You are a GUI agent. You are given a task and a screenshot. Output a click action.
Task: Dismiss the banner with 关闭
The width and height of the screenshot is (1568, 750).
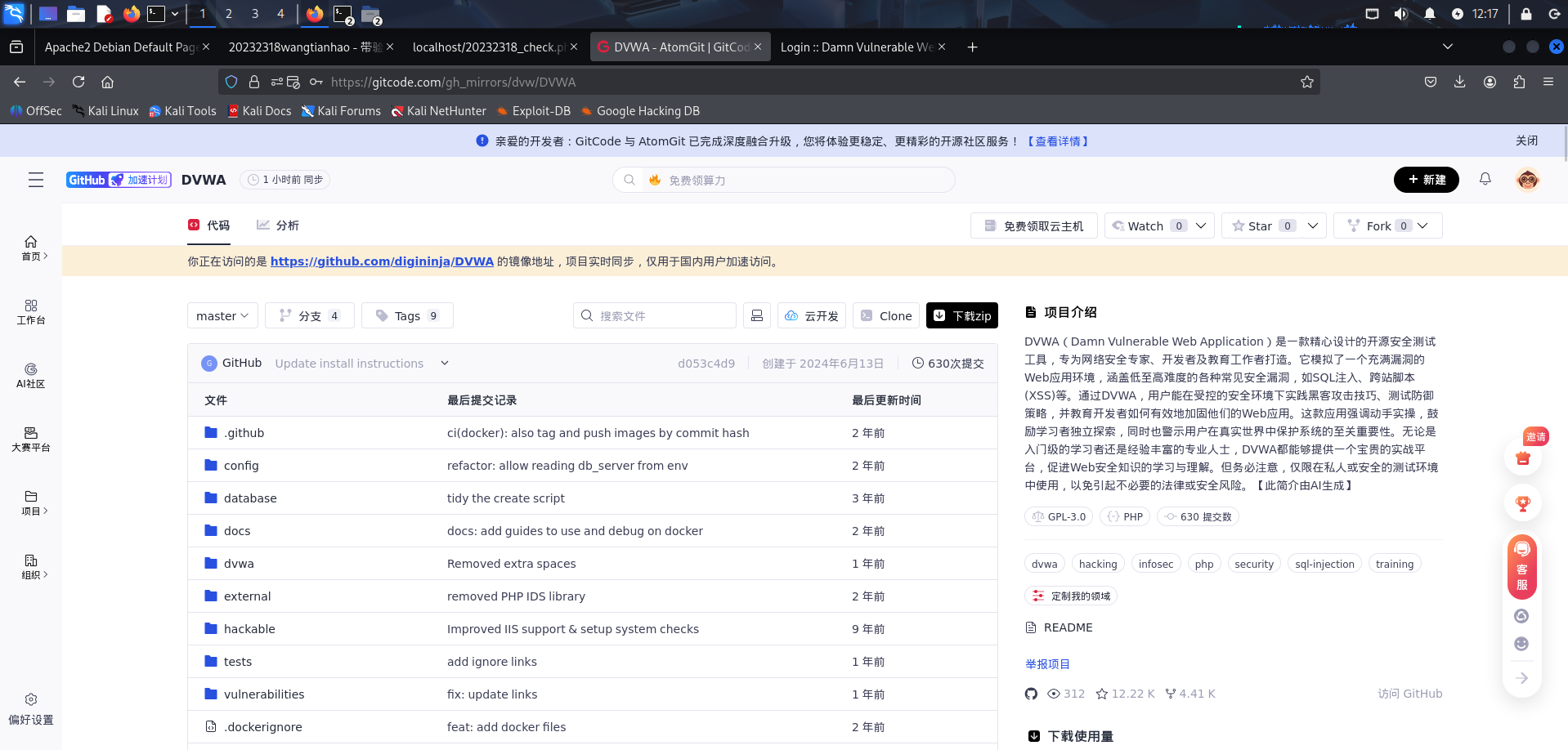(x=1526, y=141)
